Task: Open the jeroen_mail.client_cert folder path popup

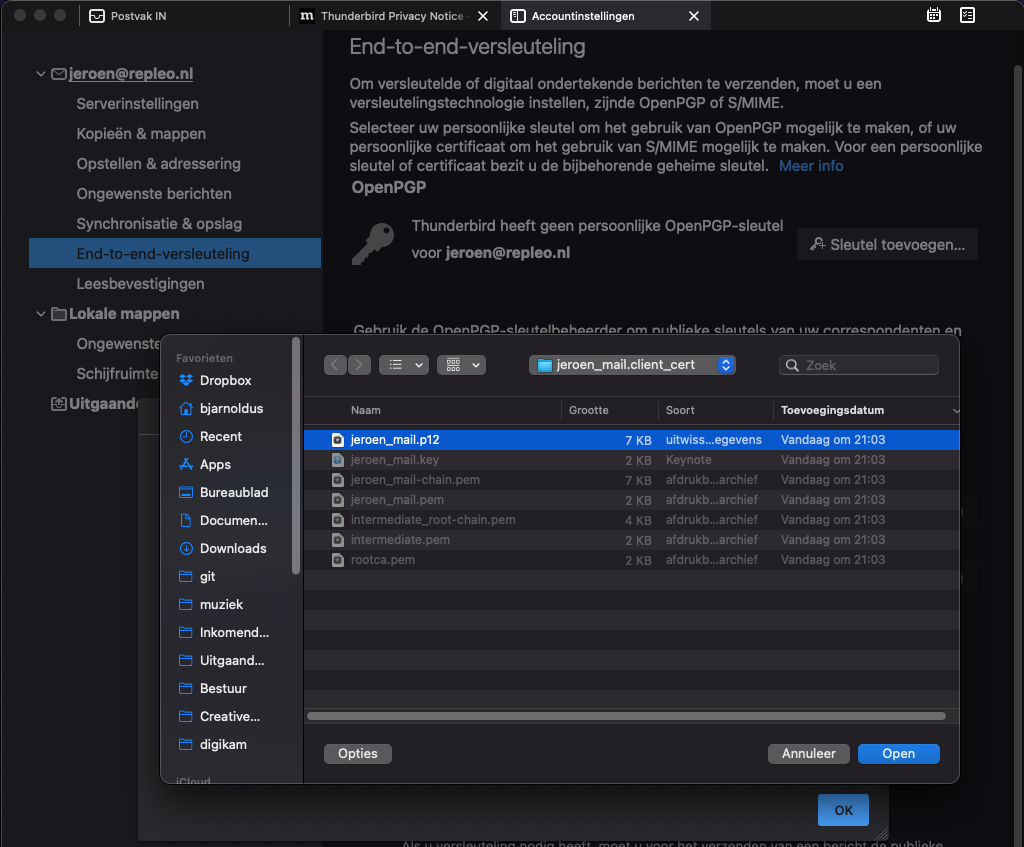Action: click(632, 365)
